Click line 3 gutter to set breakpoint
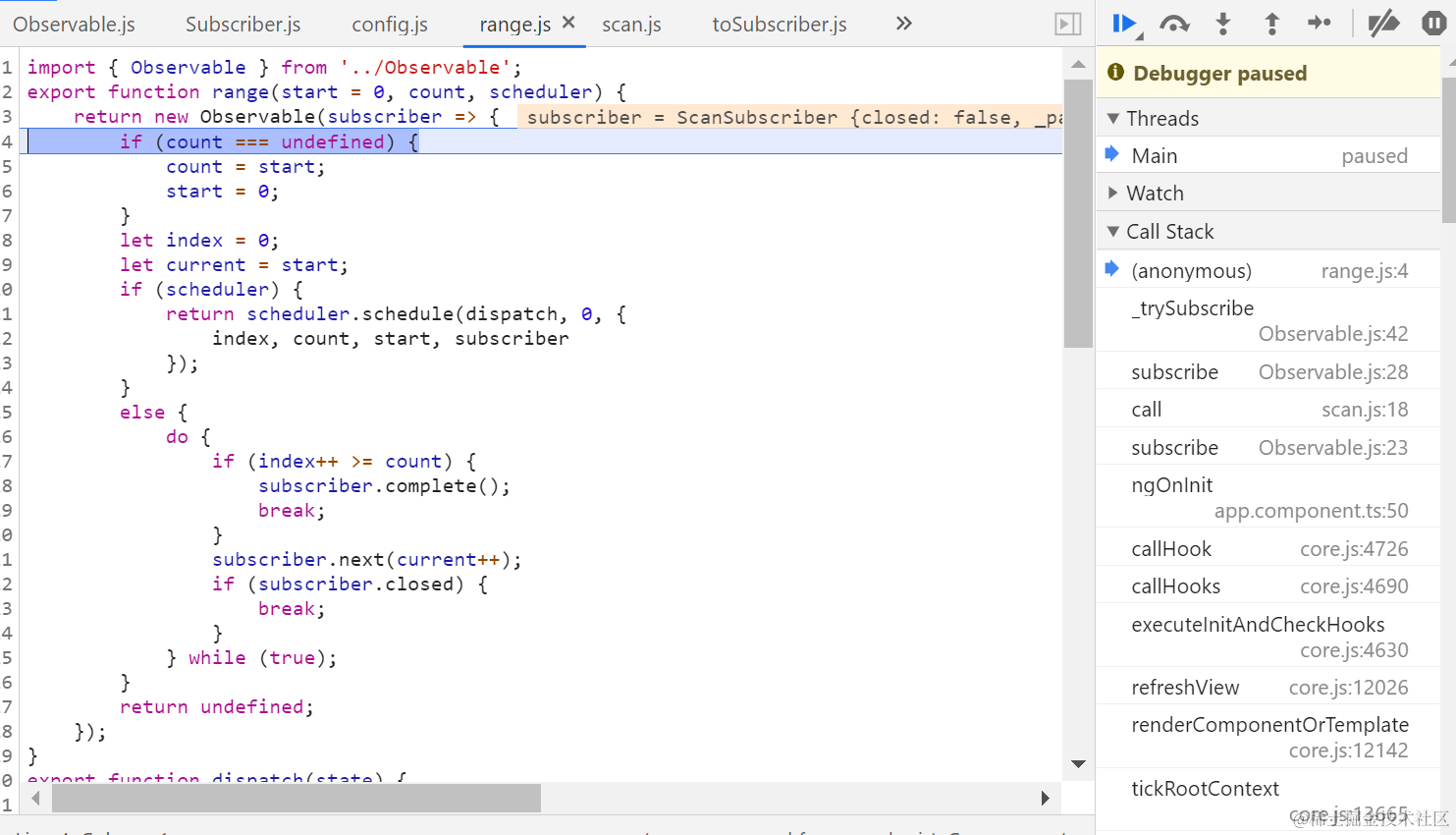This screenshot has width=1456, height=835. click(8, 117)
